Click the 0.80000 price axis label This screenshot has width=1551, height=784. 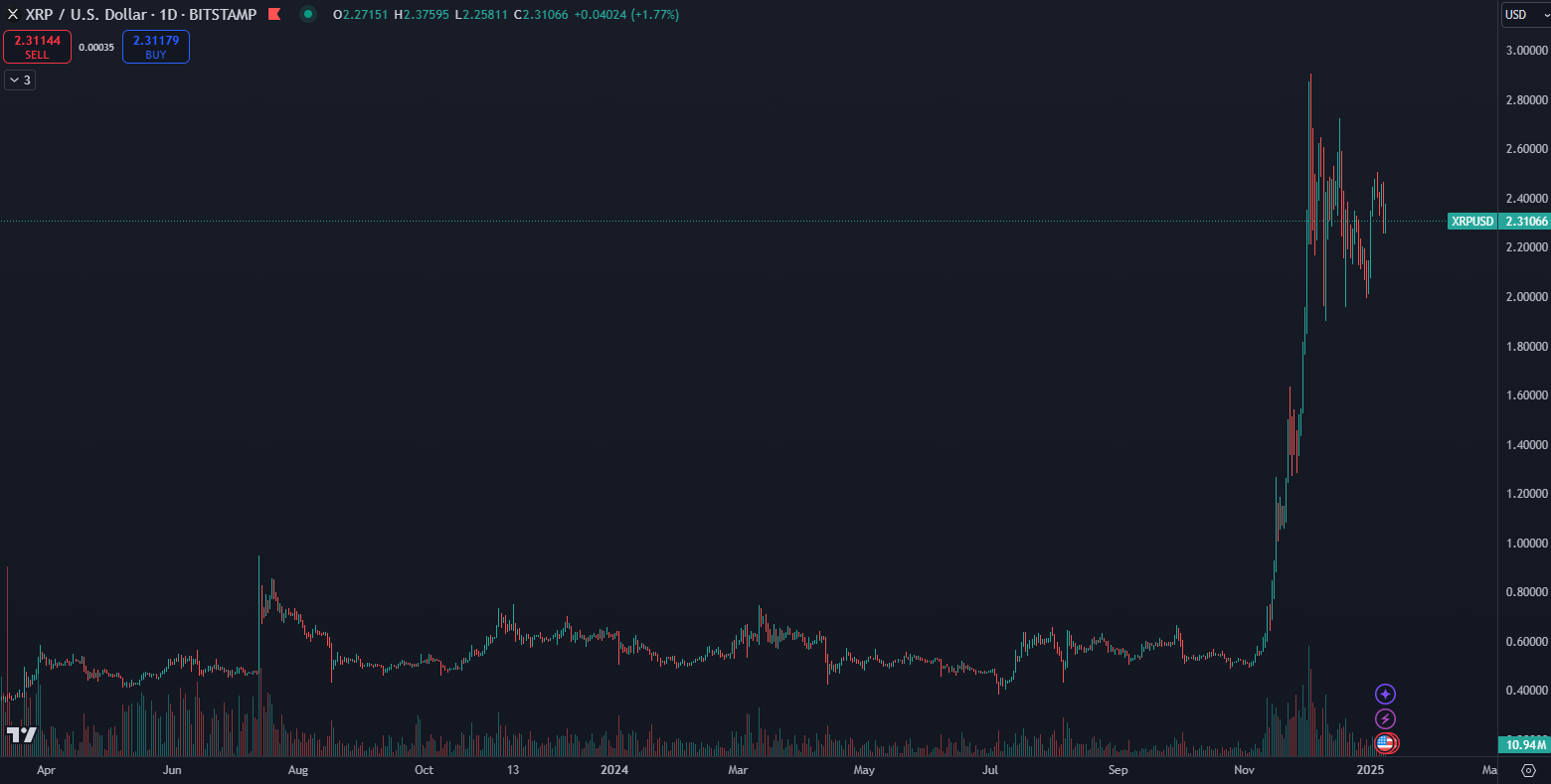pyautogui.click(x=1526, y=592)
